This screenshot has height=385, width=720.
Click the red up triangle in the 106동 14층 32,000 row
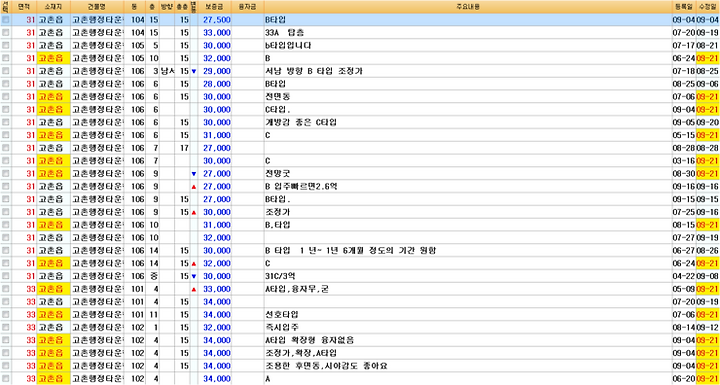(193, 264)
